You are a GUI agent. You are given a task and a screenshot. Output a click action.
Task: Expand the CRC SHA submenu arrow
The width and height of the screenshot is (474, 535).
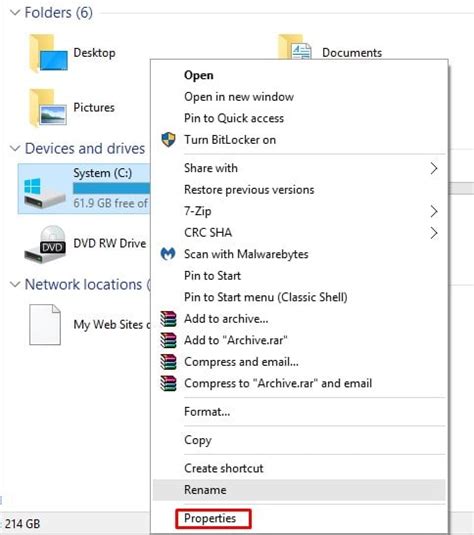434,233
